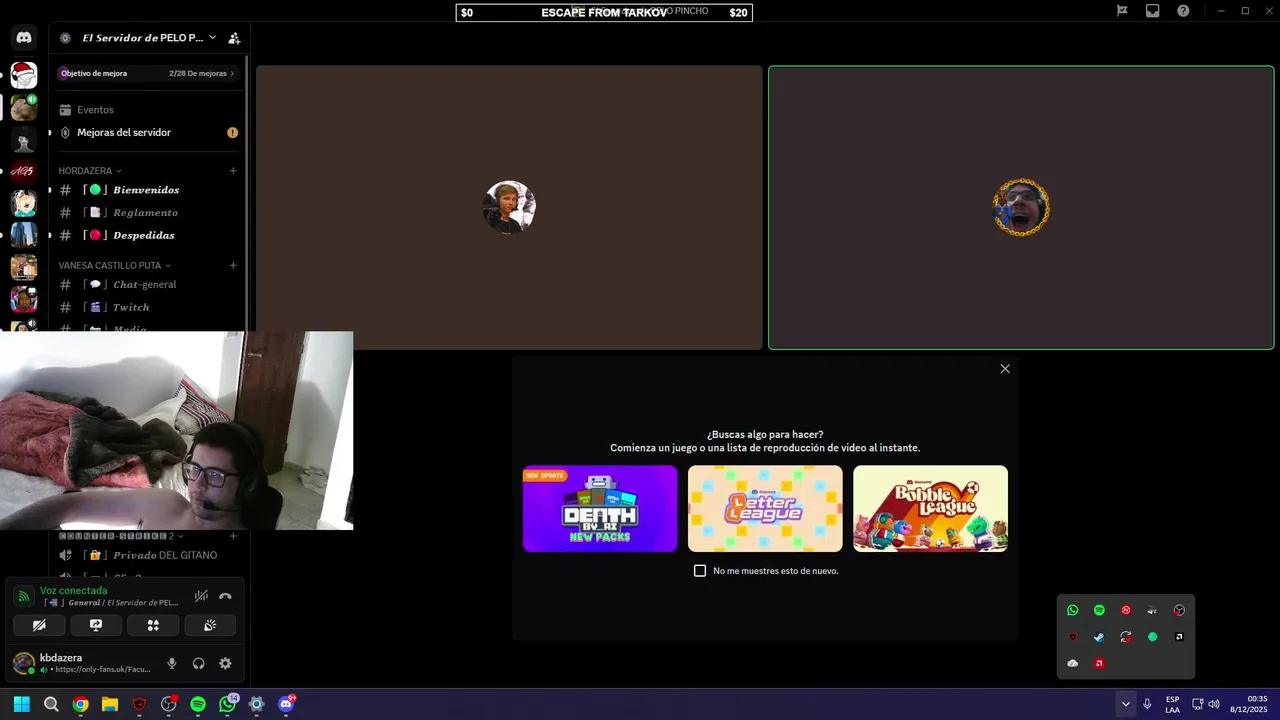Collapse hidden icons tray chevron in taskbar

[x=1125, y=704]
